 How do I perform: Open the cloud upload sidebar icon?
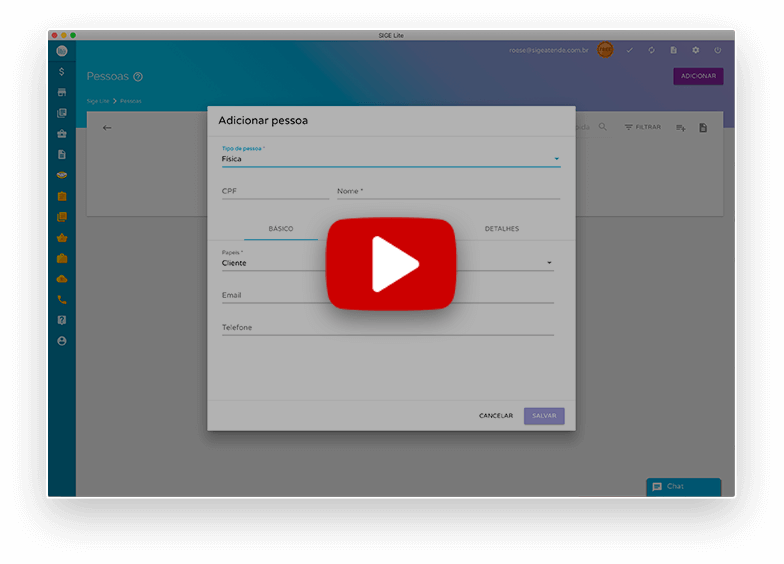[62, 279]
